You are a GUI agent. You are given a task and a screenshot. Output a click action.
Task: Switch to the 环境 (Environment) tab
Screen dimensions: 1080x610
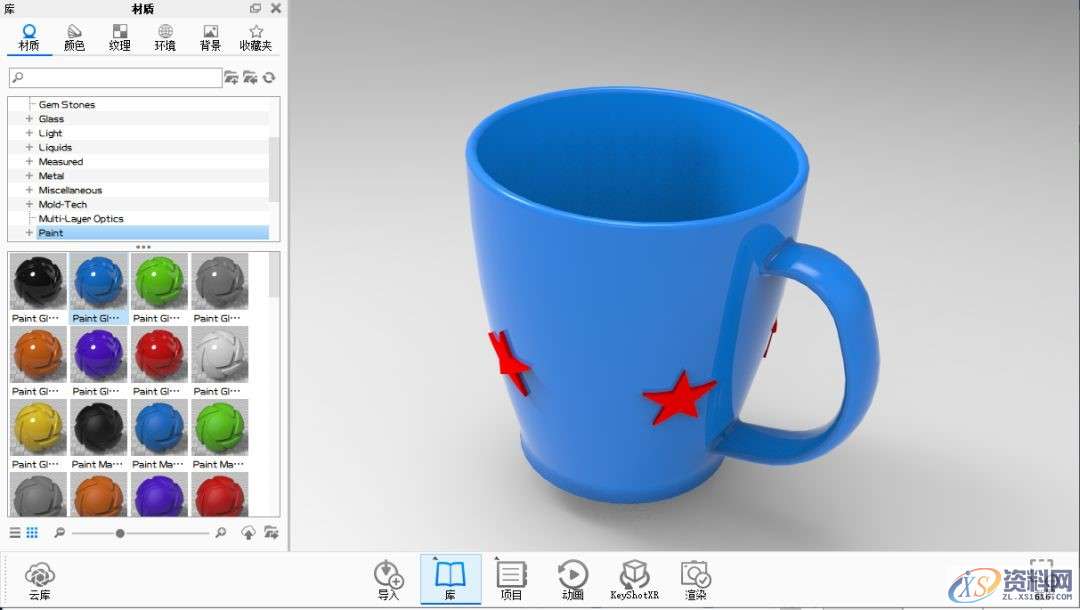click(x=164, y=37)
